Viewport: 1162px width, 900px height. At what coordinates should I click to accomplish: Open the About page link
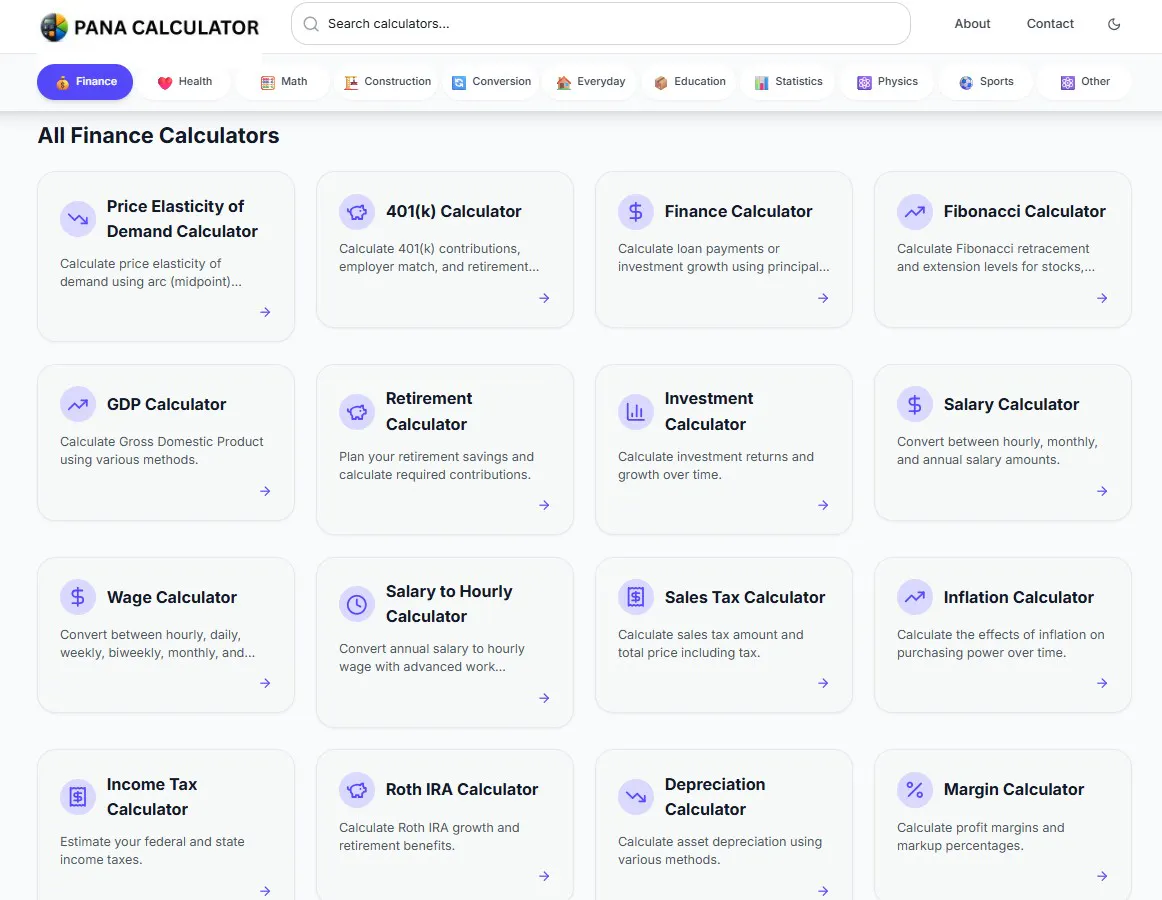[x=972, y=24]
